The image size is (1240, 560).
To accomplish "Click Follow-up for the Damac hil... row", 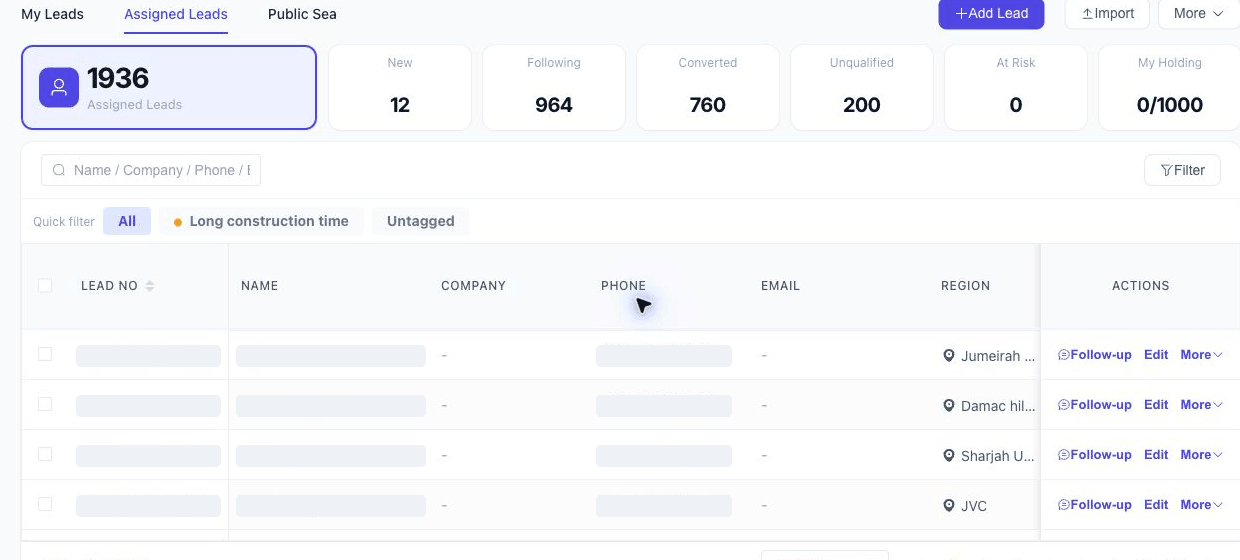I will tap(1095, 405).
